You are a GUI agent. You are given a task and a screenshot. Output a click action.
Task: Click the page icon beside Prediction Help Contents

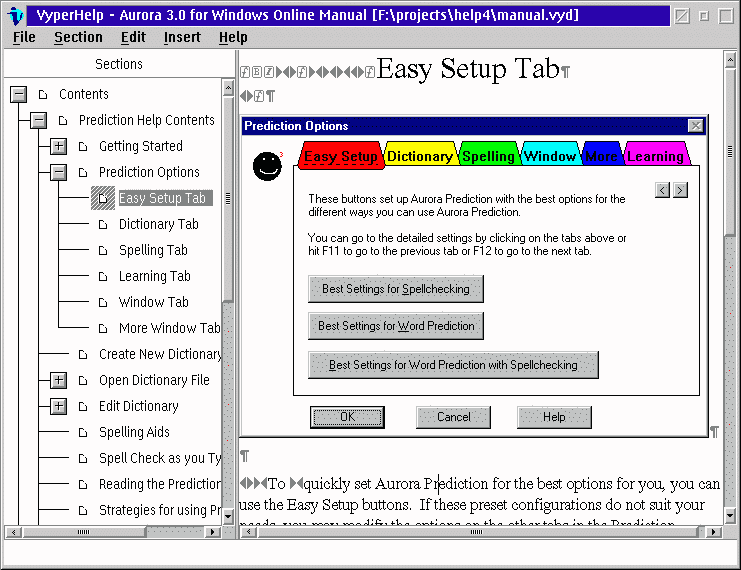pyautogui.click(x=63, y=121)
